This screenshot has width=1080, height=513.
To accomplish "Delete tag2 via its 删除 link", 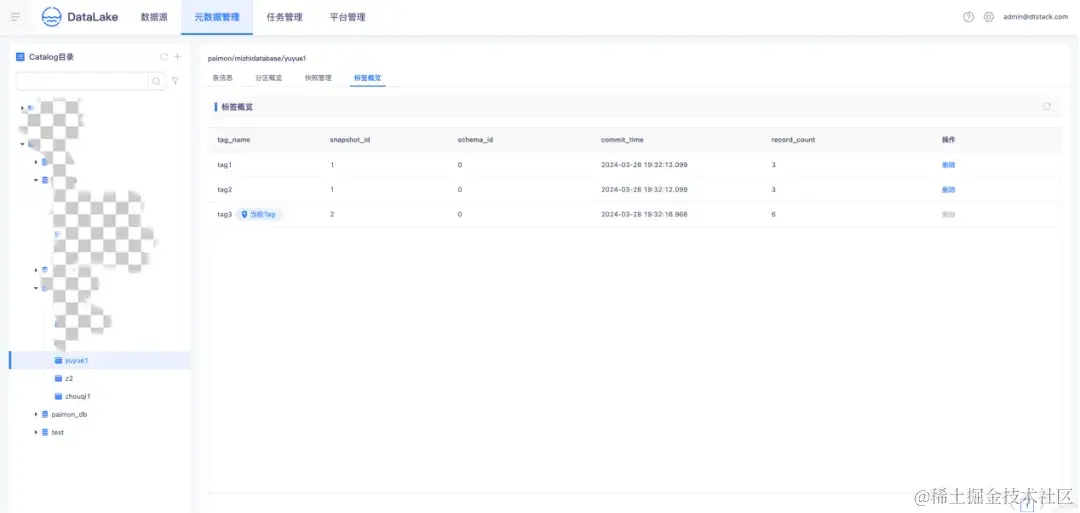I will coord(948,189).
